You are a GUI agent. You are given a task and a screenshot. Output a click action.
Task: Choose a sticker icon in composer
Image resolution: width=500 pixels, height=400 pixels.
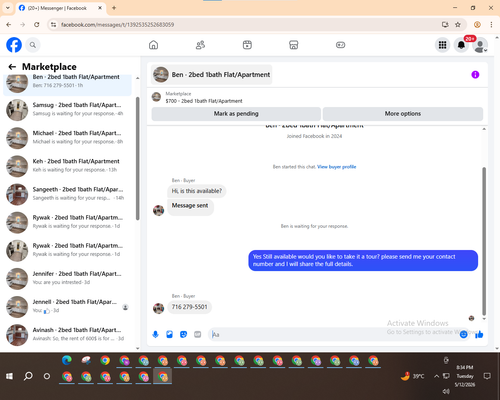183,334
